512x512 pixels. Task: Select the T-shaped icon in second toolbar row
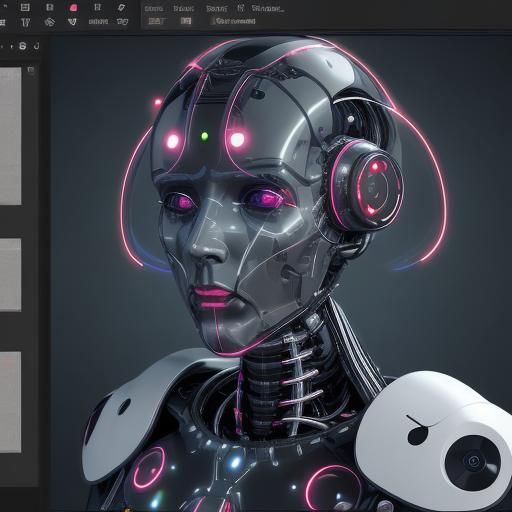coord(25,22)
